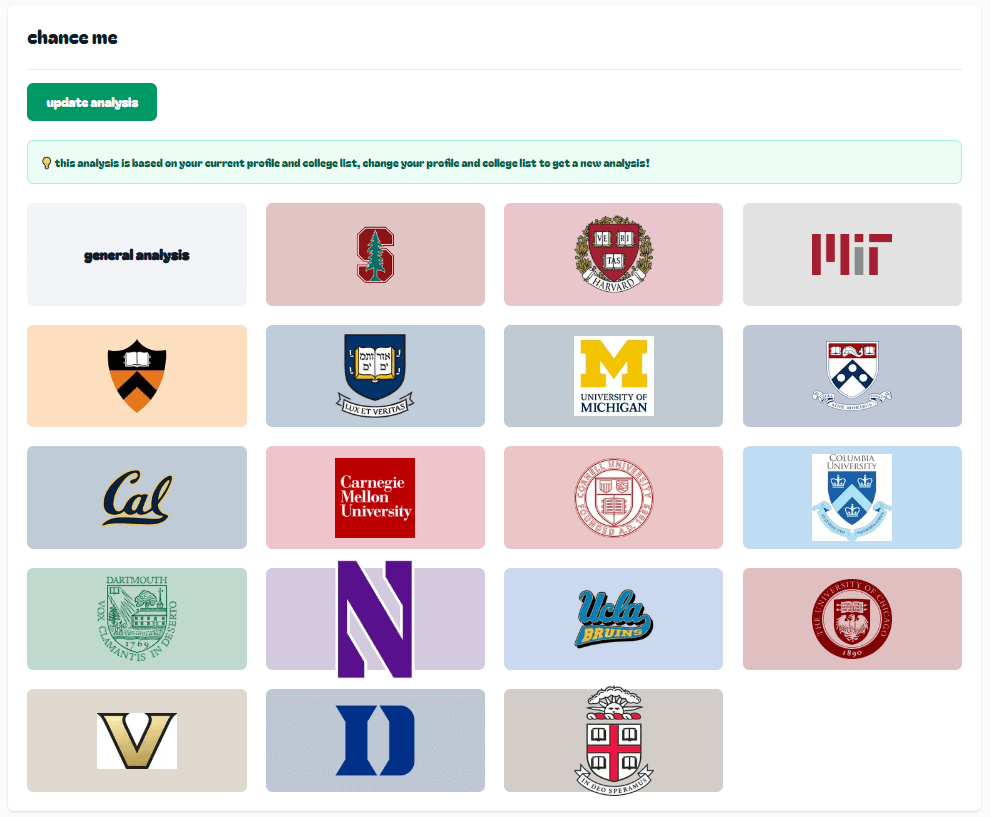990x817 pixels.
Task: Open the Cal Berkeley card
Action: pyautogui.click(x=137, y=498)
